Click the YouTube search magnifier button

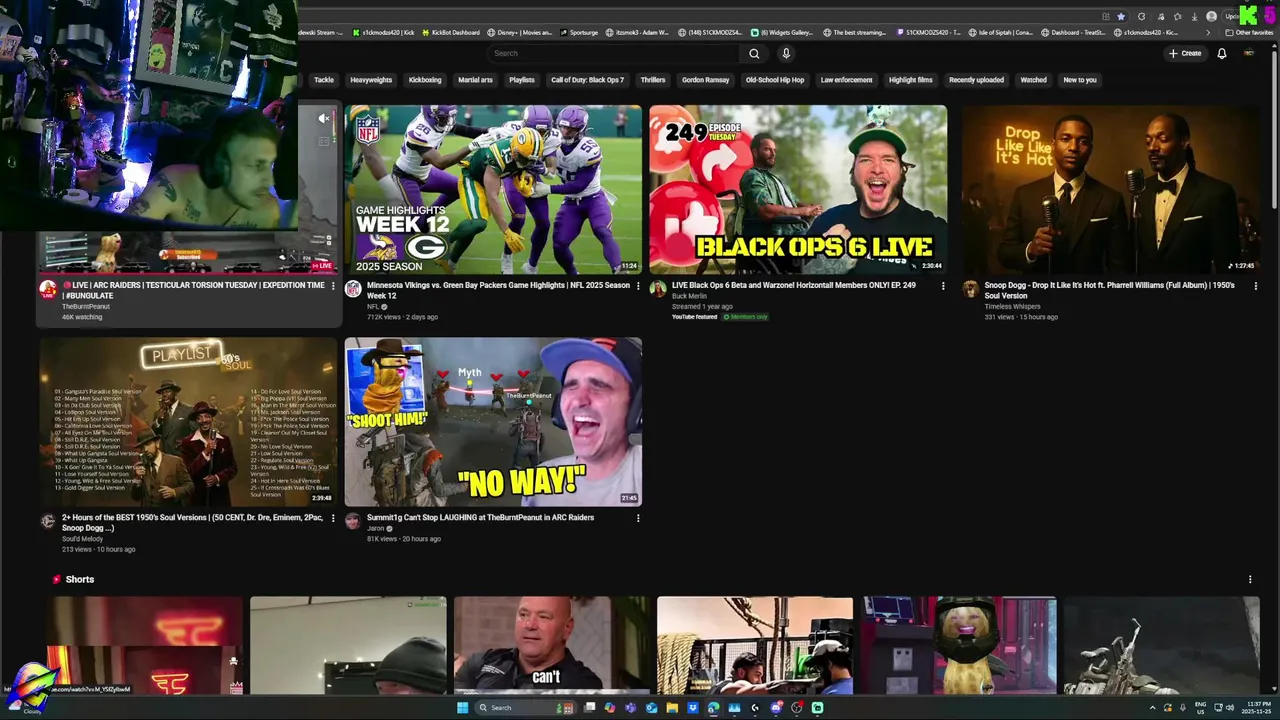(x=754, y=53)
